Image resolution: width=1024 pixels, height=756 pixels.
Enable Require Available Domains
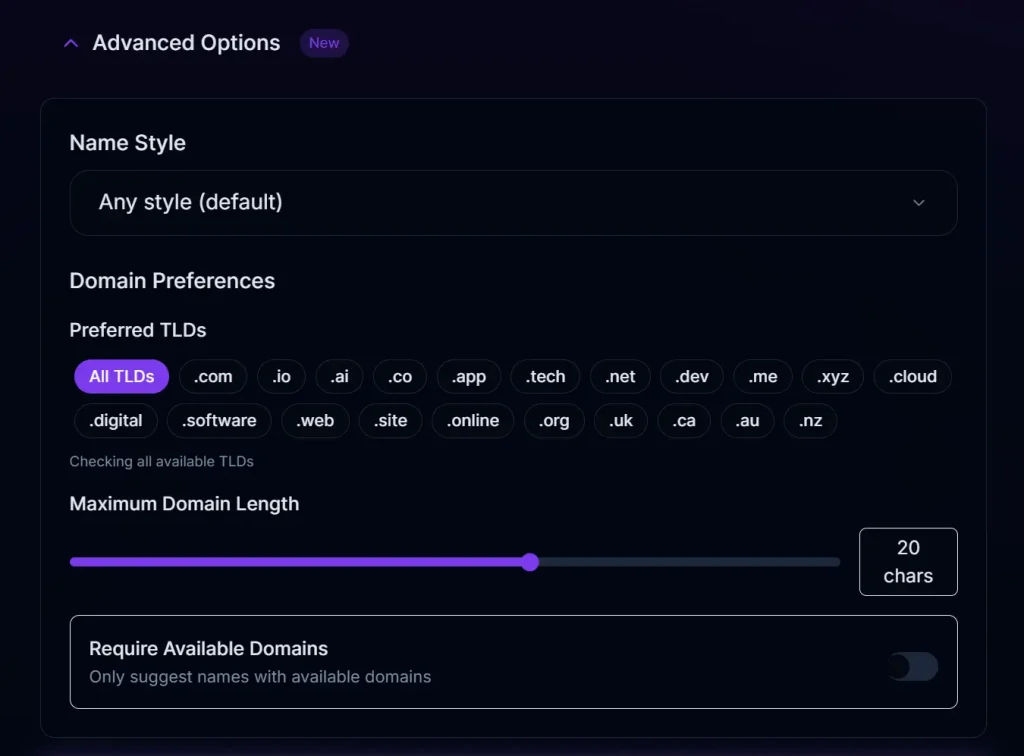point(910,666)
